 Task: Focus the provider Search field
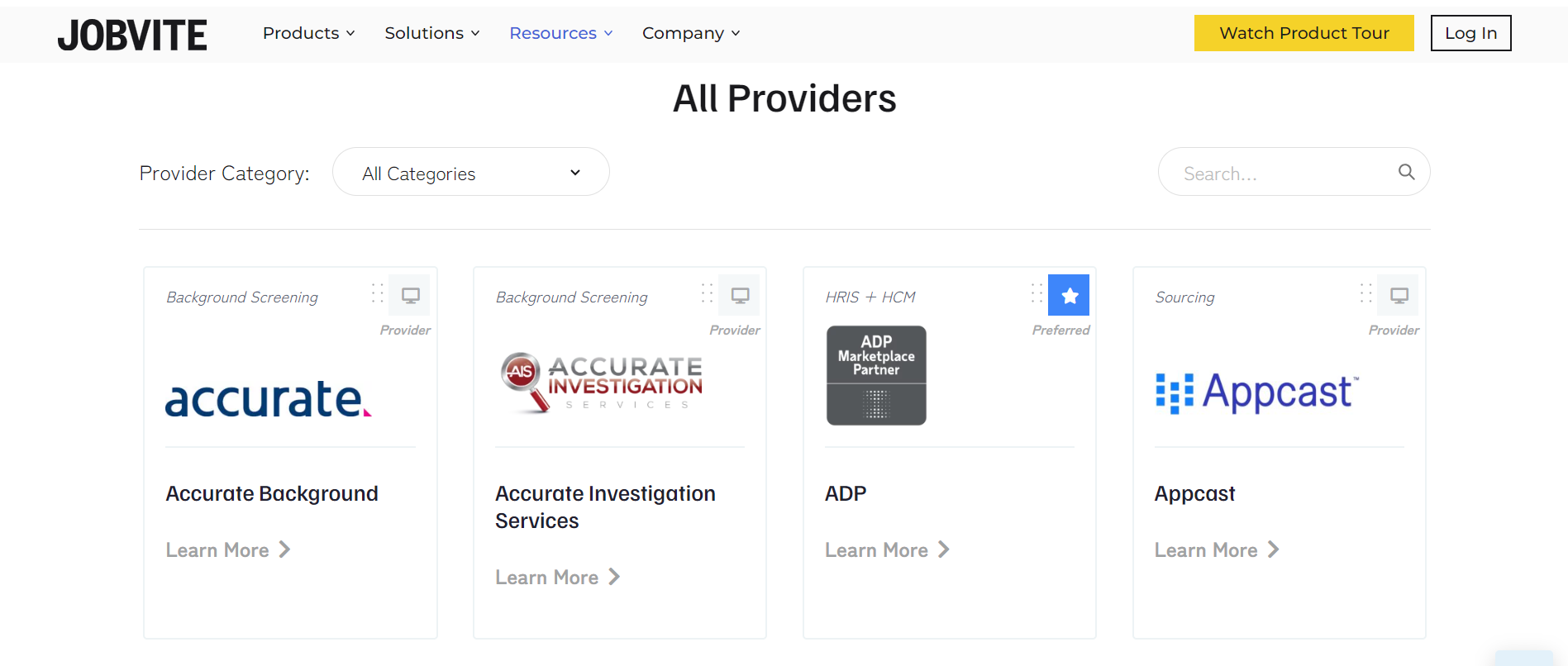(1281, 174)
